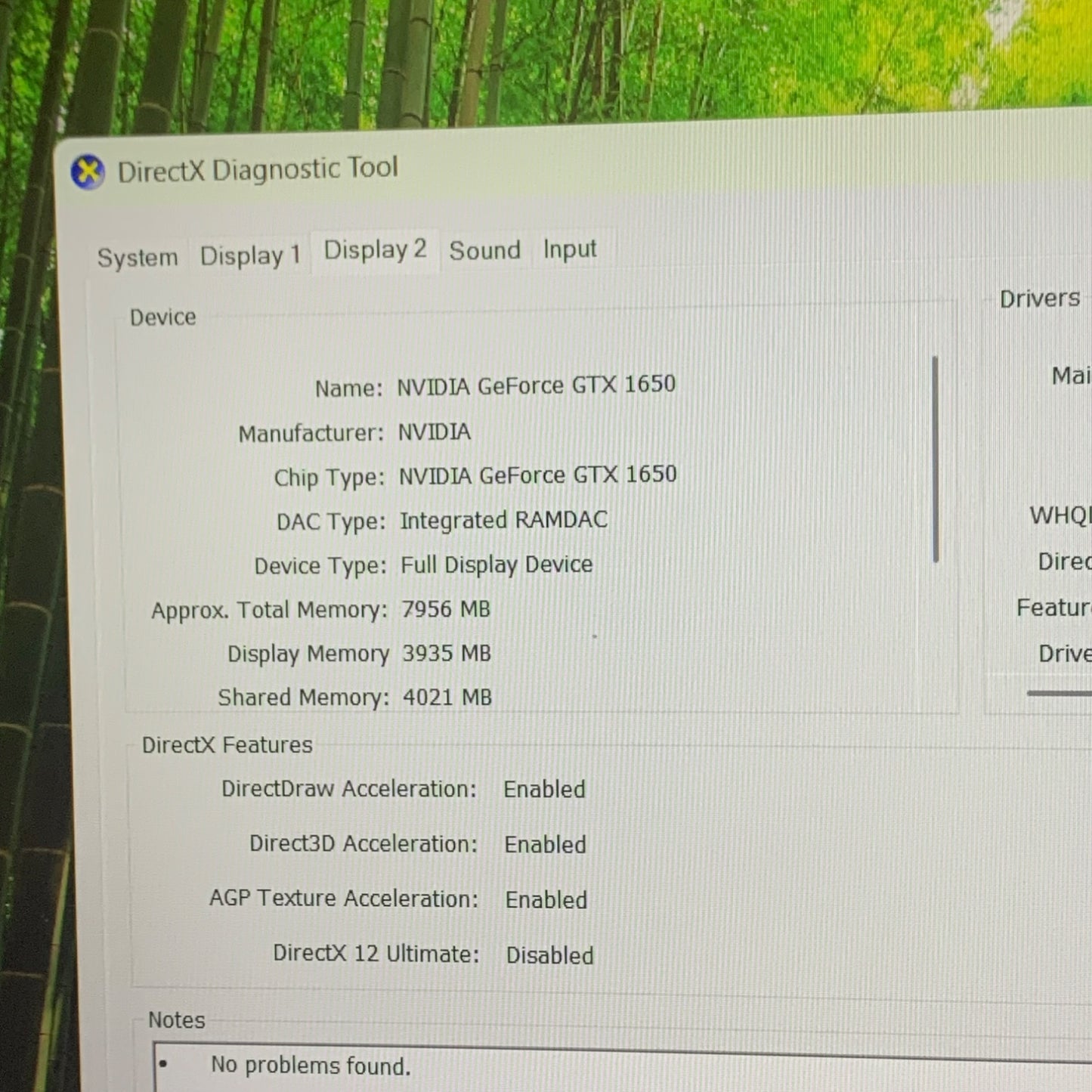Open the Input tab
1092x1092 pixels.
click(570, 249)
